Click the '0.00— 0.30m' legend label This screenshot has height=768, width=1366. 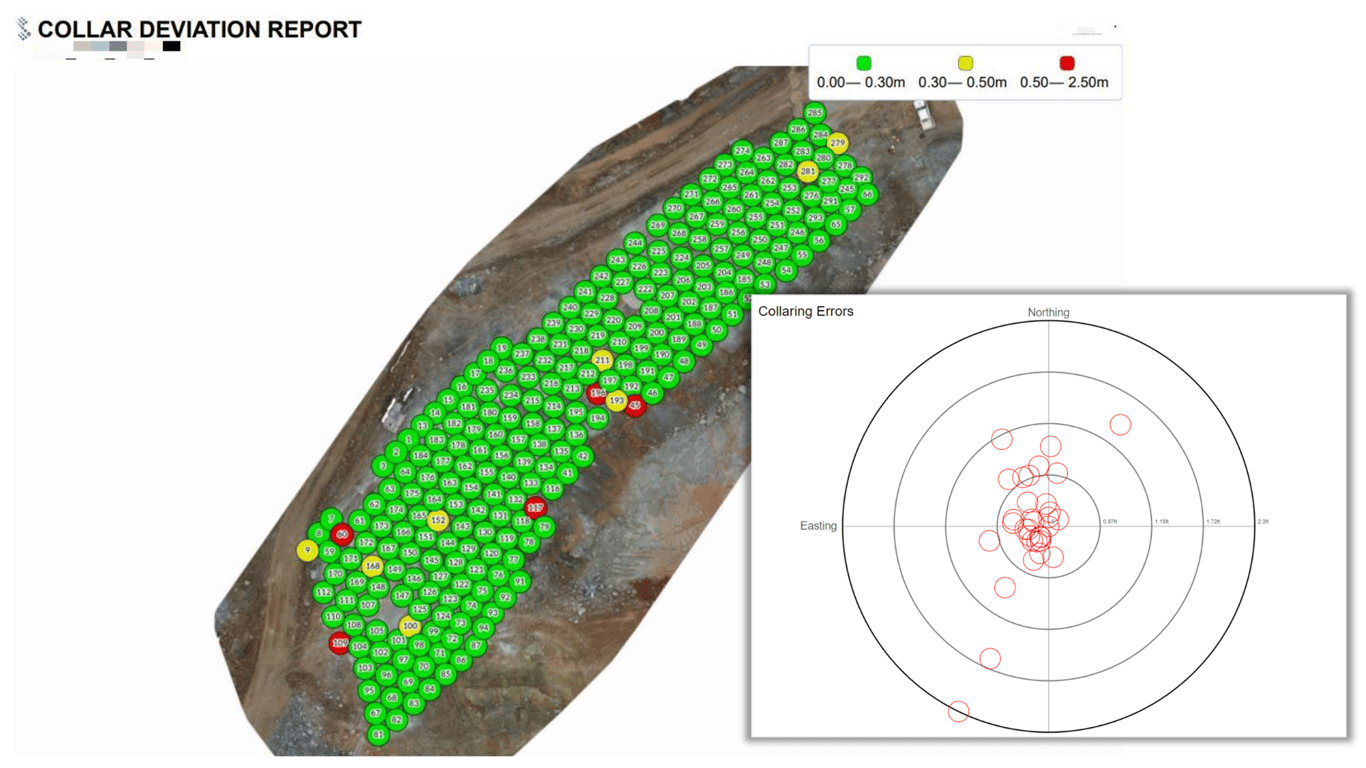(861, 83)
